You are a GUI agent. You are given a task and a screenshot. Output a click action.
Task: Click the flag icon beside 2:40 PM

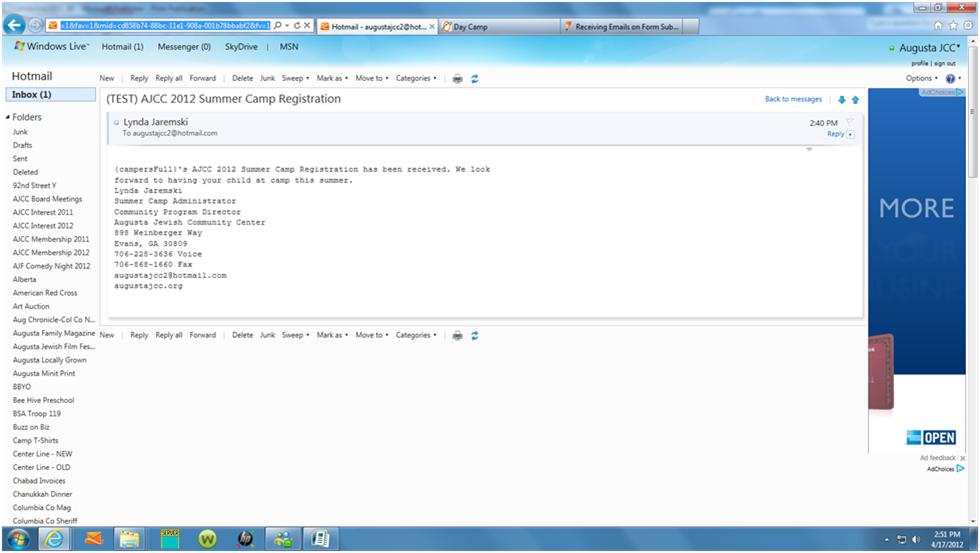[x=849, y=122]
